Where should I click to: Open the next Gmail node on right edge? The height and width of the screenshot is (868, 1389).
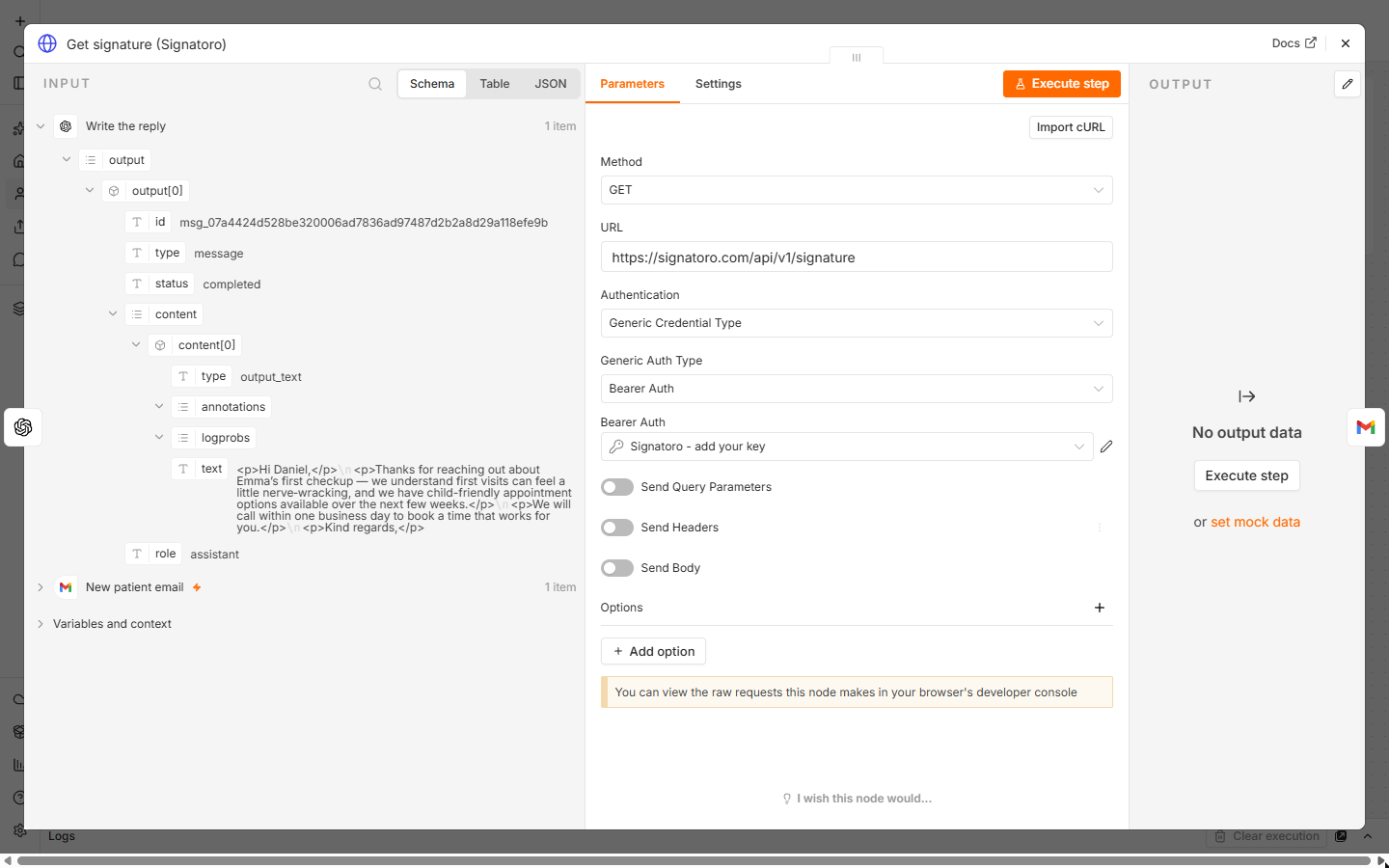[1366, 427]
